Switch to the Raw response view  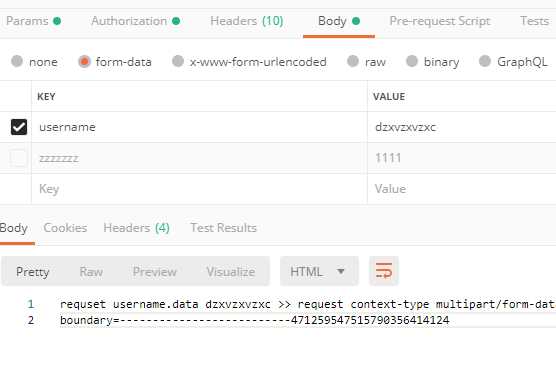coord(91,272)
